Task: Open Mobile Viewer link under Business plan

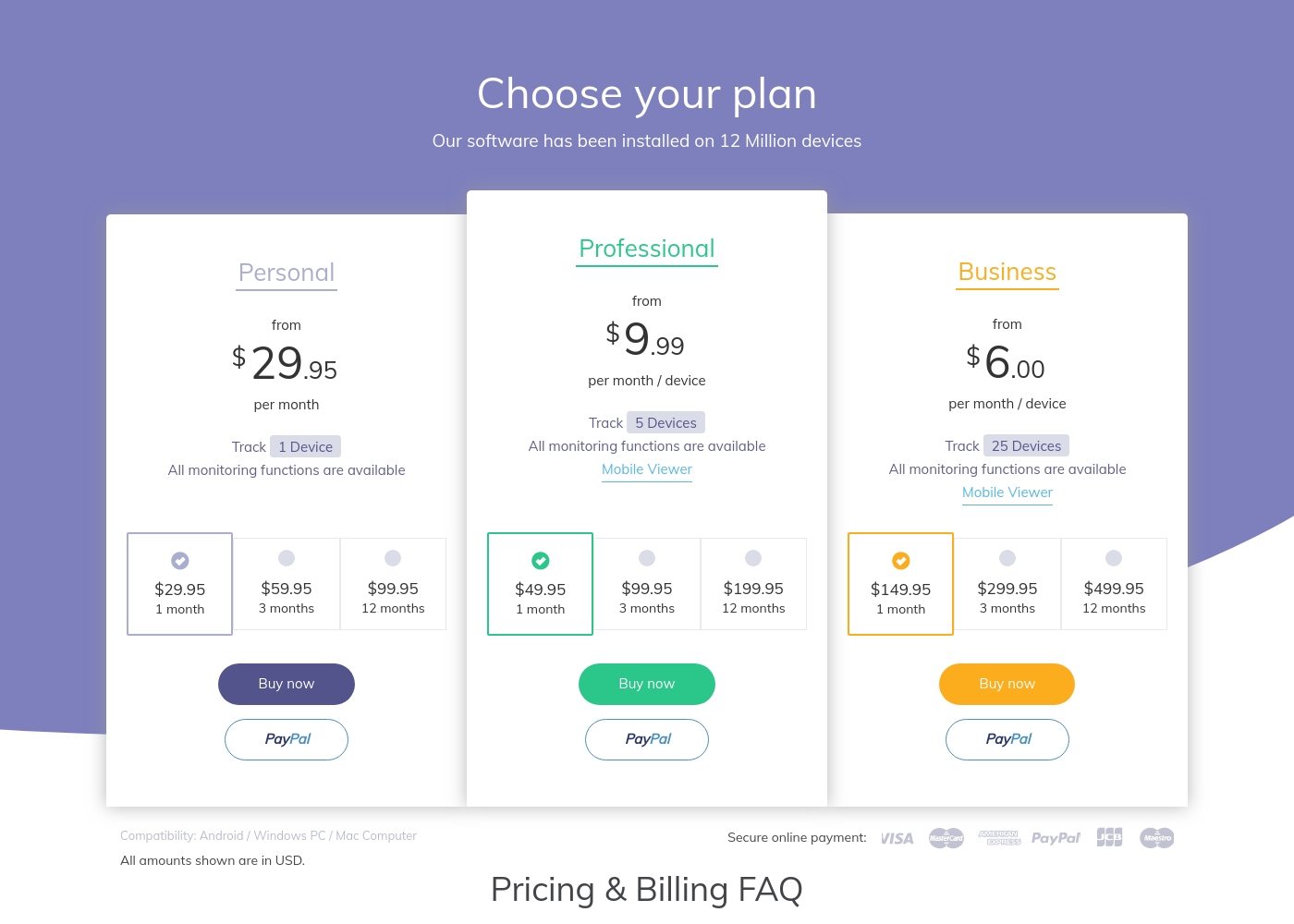Action: click(x=1007, y=492)
